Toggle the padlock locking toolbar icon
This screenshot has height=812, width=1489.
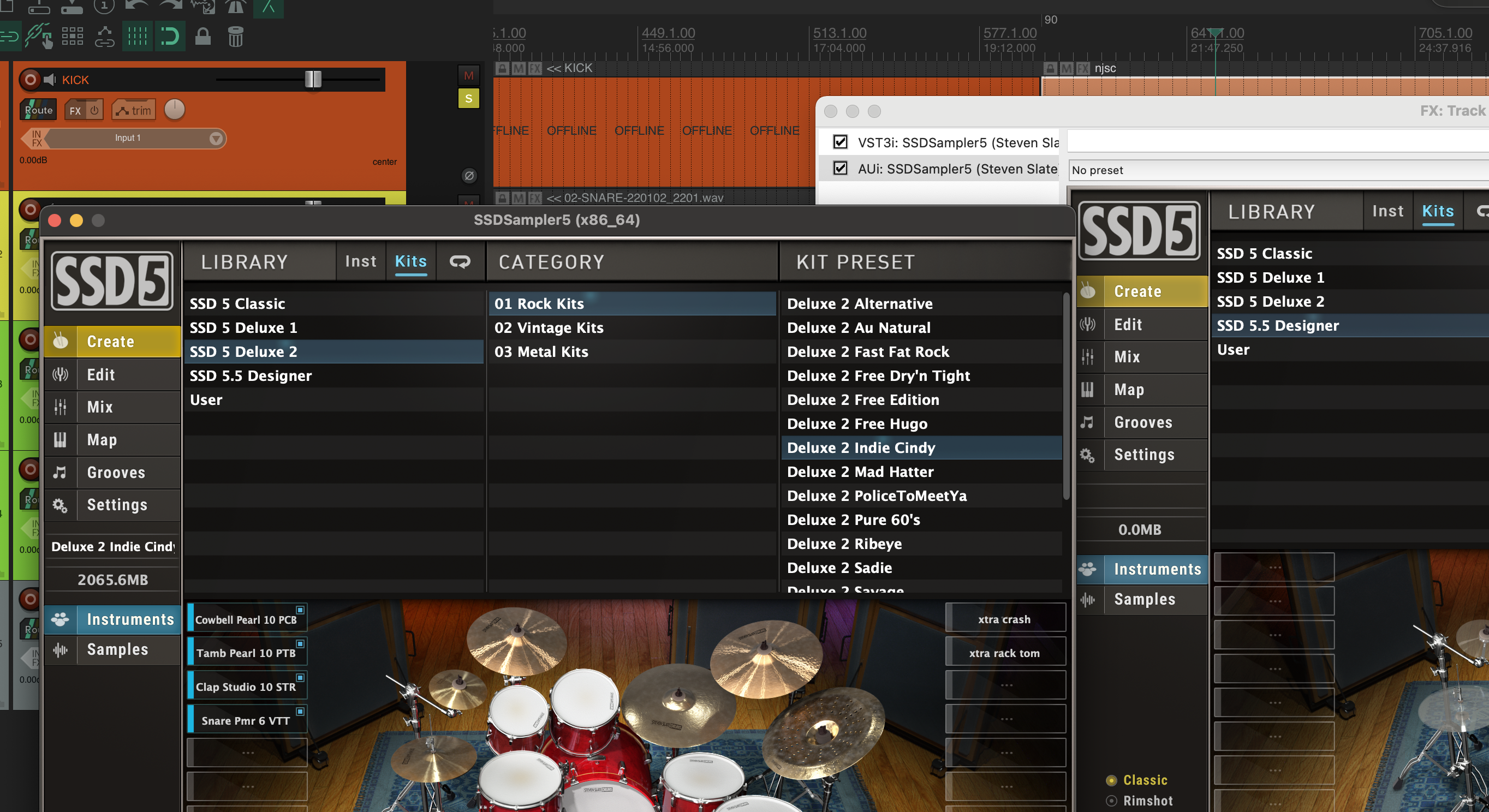(203, 37)
